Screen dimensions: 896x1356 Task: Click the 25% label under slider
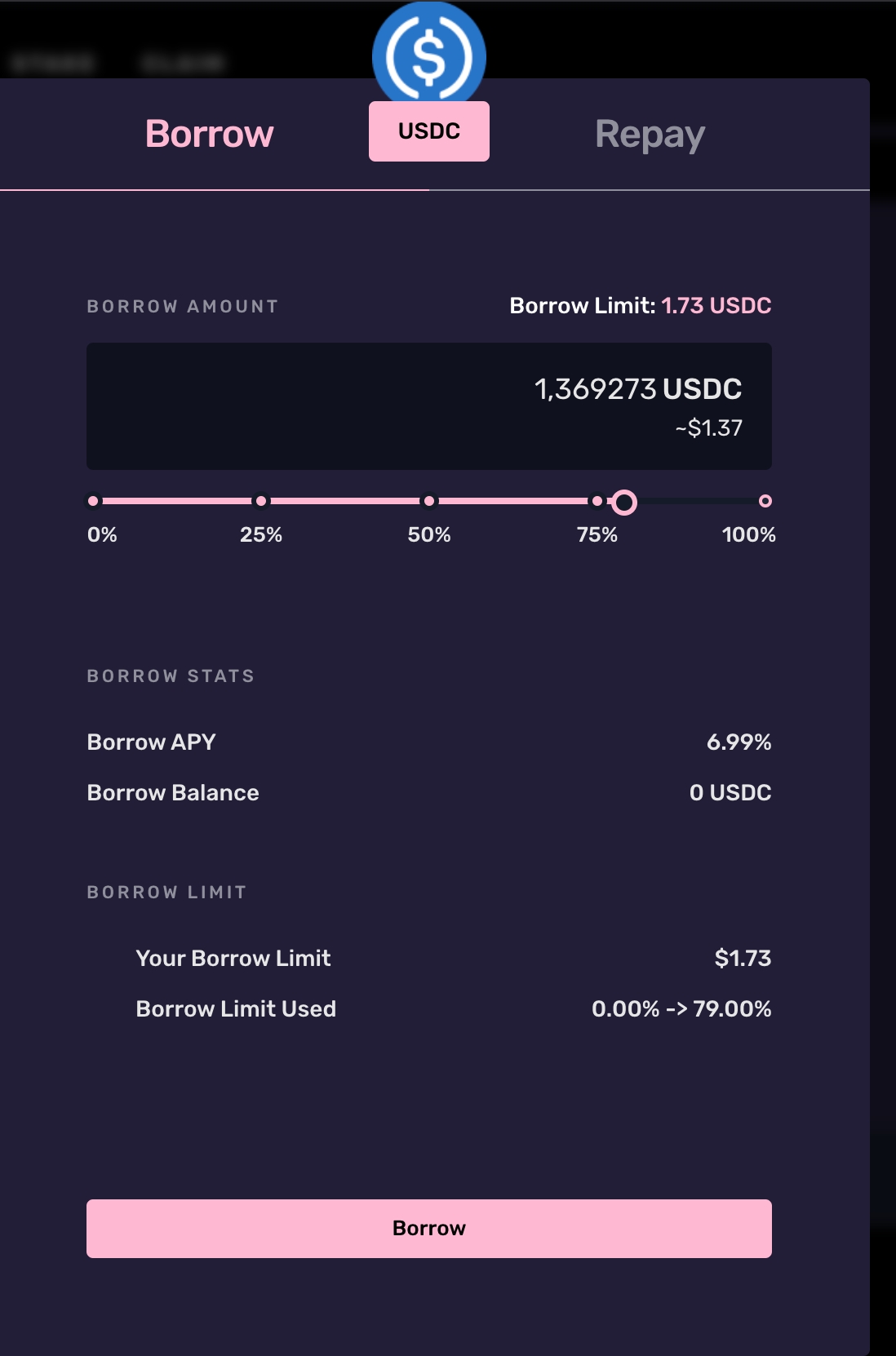pyautogui.click(x=261, y=535)
